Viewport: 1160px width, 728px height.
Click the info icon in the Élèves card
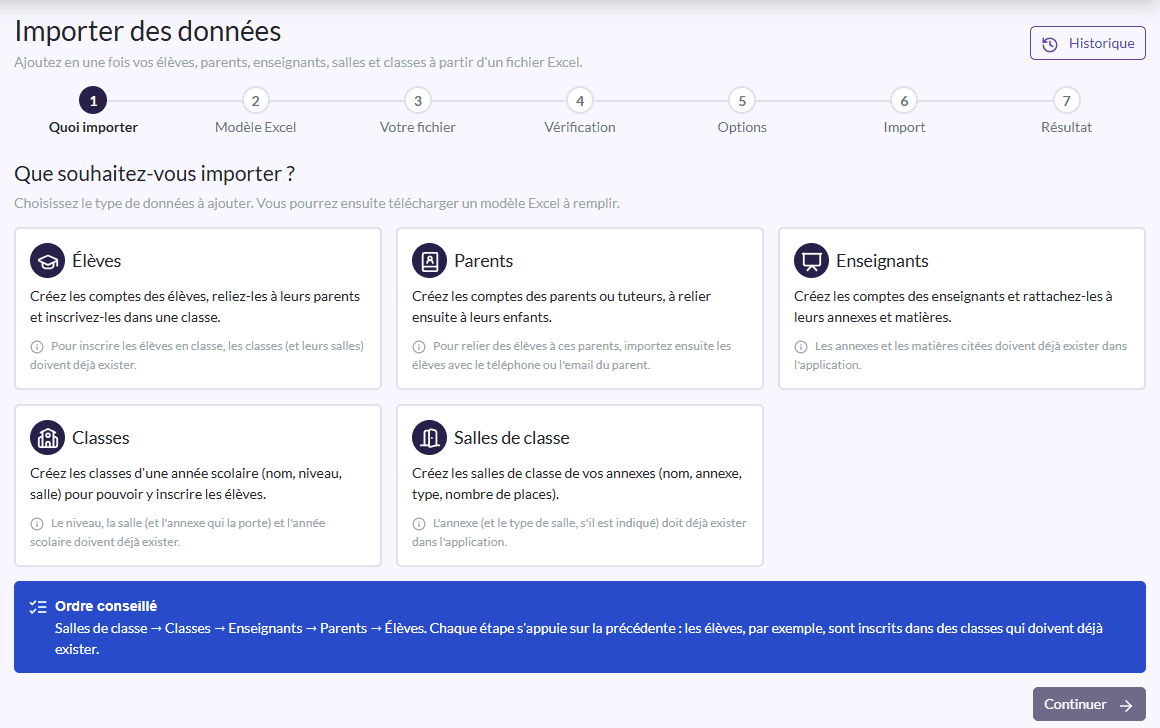(x=37, y=346)
